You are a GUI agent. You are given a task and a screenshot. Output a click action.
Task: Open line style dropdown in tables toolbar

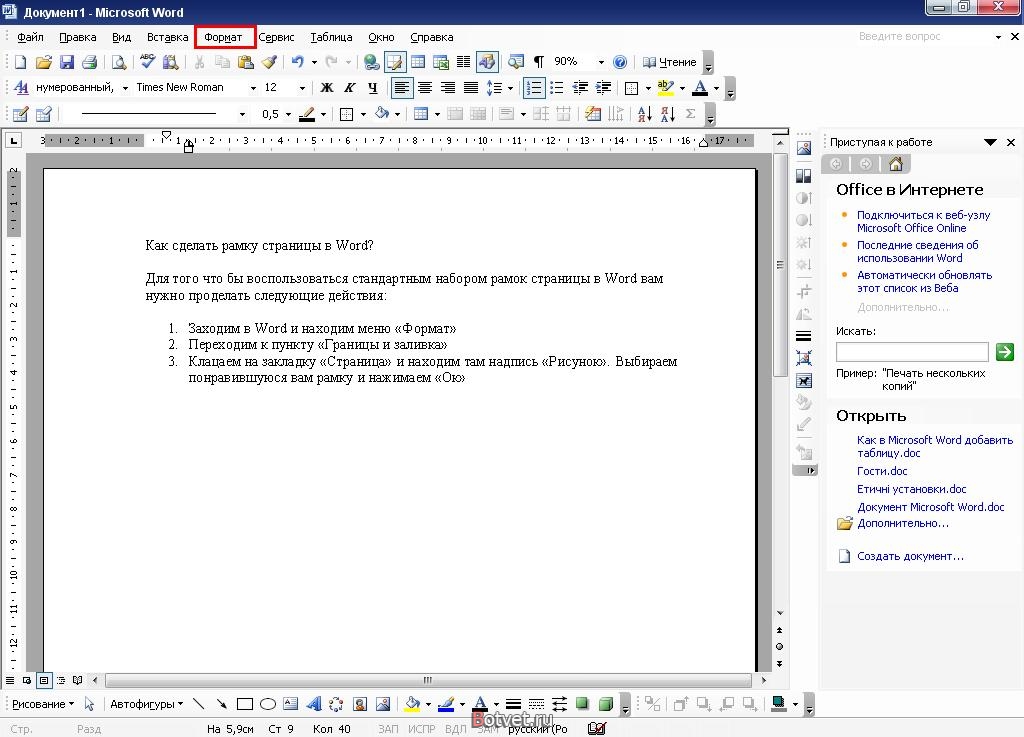[x=242, y=114]
